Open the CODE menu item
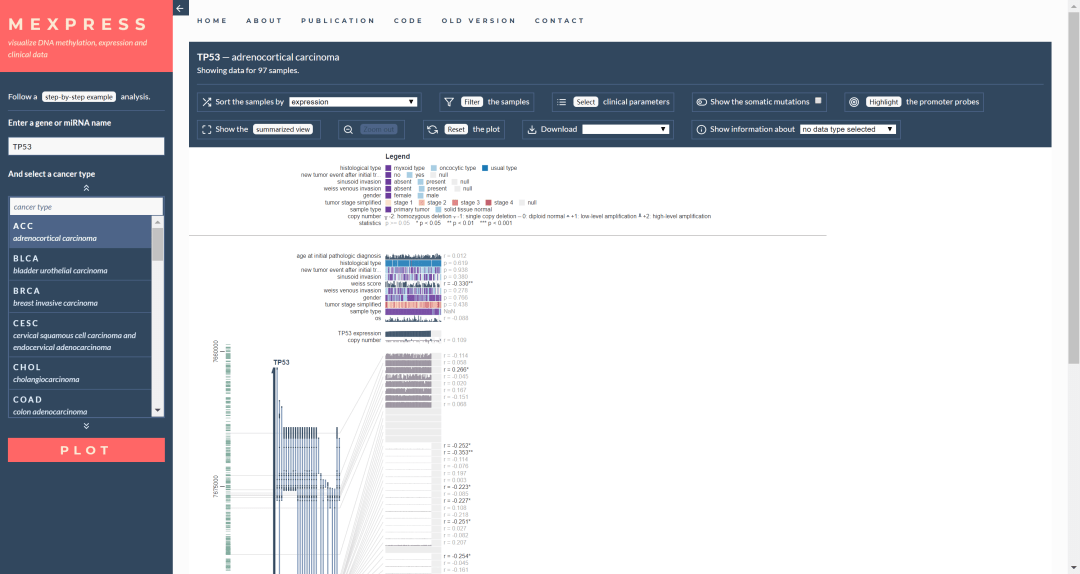1080x574 pixels. point(408,21)
